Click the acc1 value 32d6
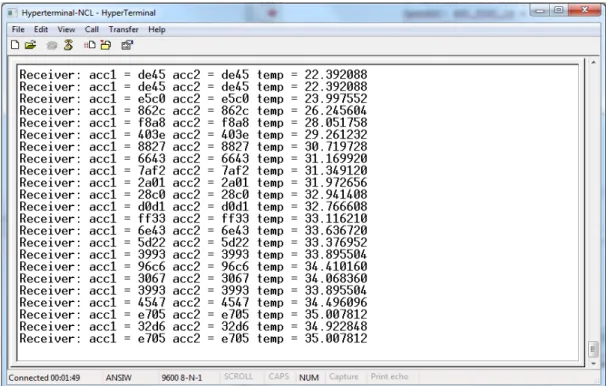606x386 pixels. click(152, 326)
